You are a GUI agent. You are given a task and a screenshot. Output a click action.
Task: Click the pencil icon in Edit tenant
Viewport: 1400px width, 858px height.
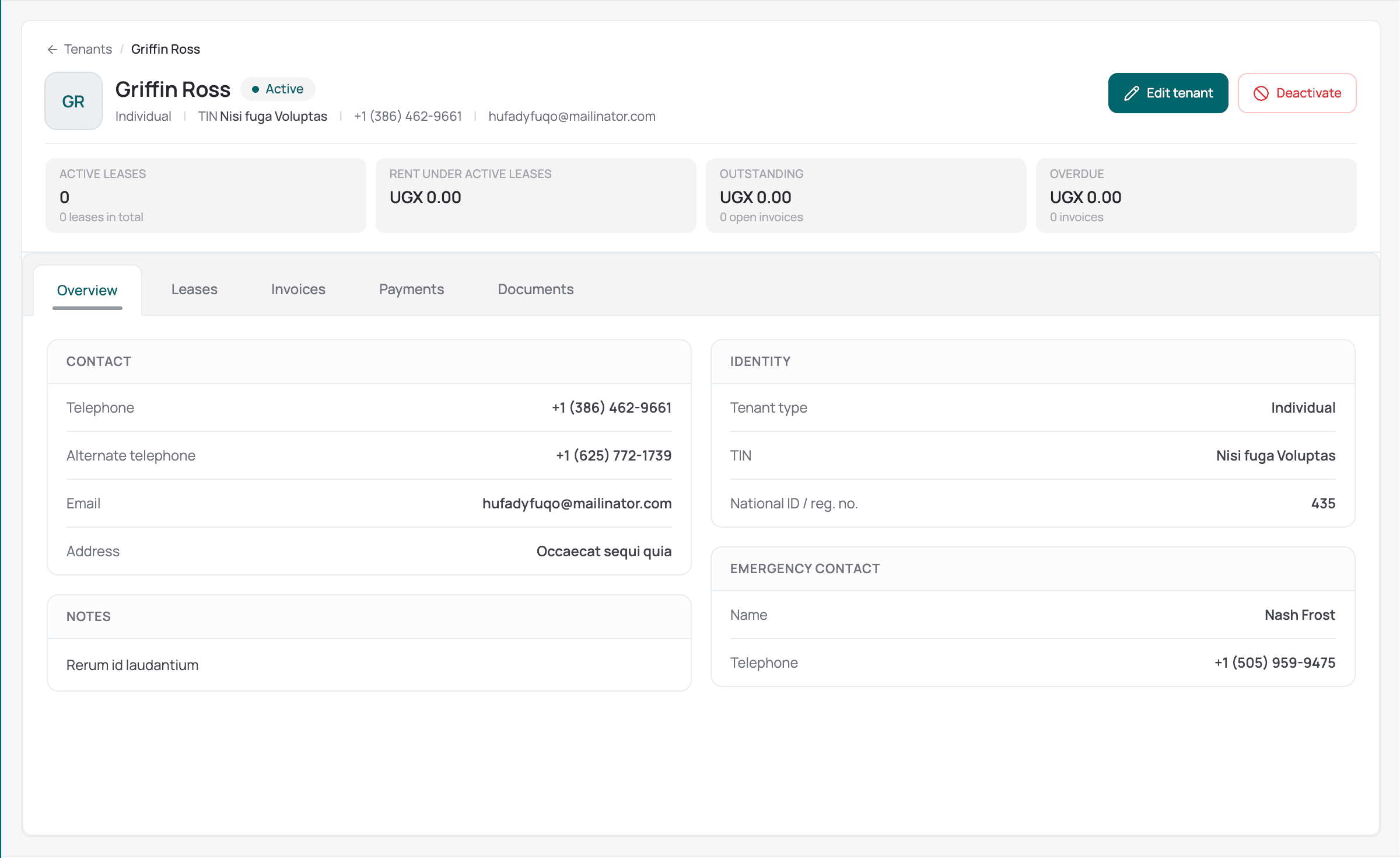coord(1132,93)
